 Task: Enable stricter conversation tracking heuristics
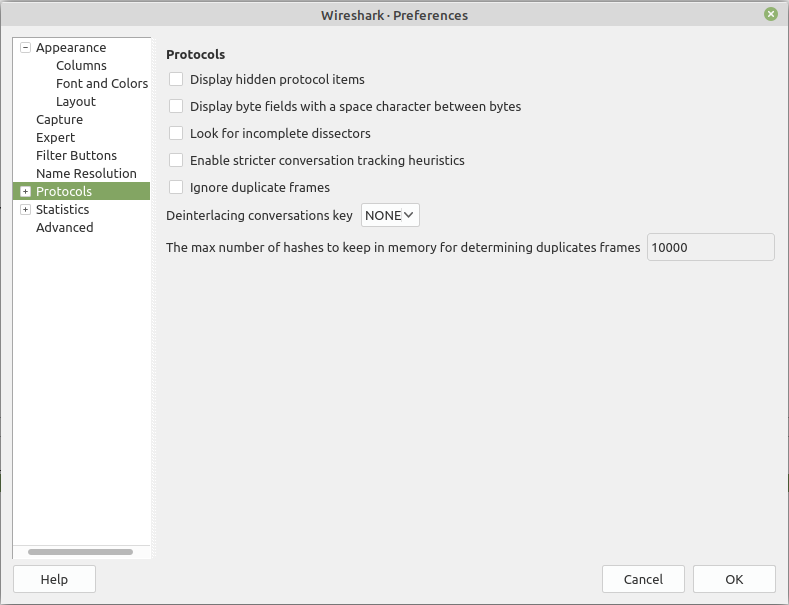pos(176,160)
